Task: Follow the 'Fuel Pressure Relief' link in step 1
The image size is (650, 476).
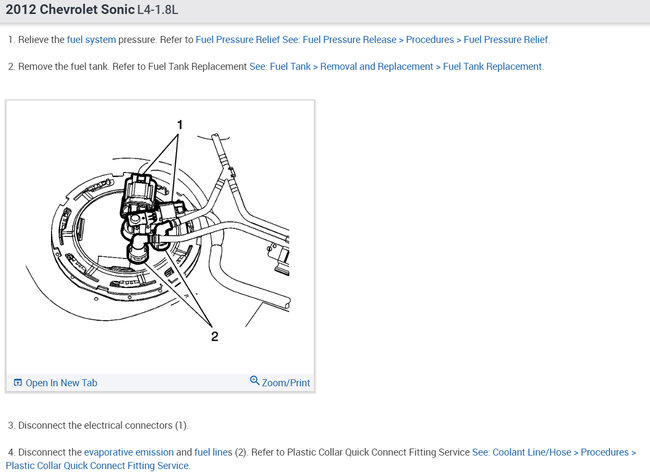Action: point(238,40)
